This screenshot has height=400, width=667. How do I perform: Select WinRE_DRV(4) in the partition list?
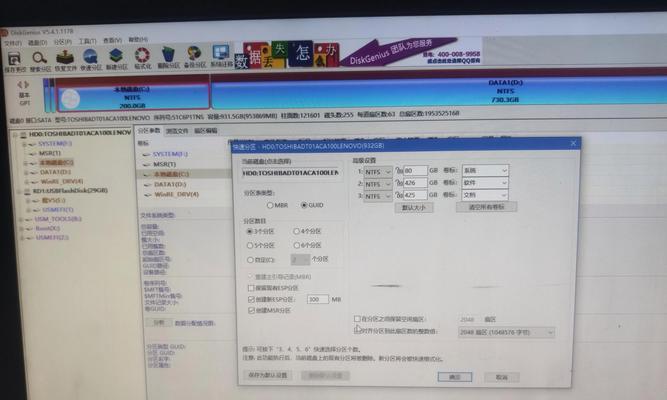coord(176,194)
